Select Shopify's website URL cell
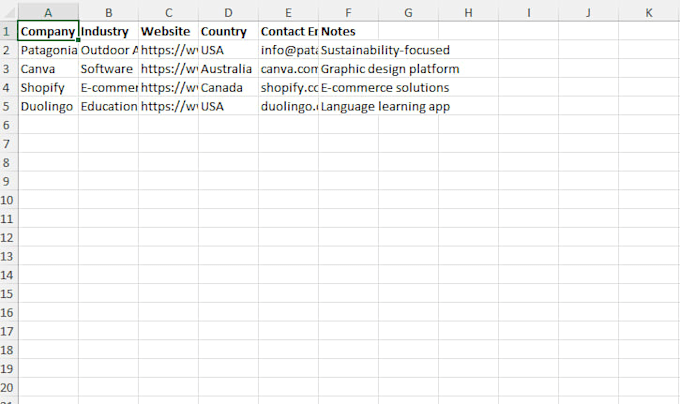The height and width of the screenshot is (404, 680). tap(168, 87)
